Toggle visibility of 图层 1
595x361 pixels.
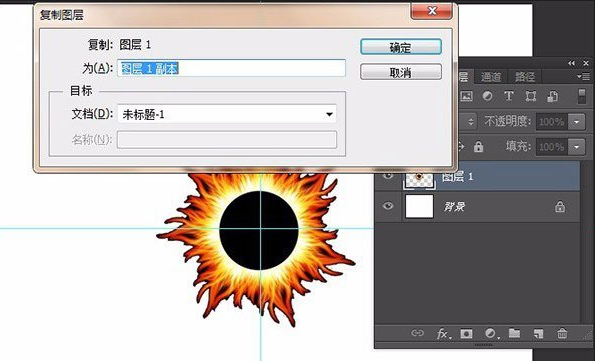[388, 176]
